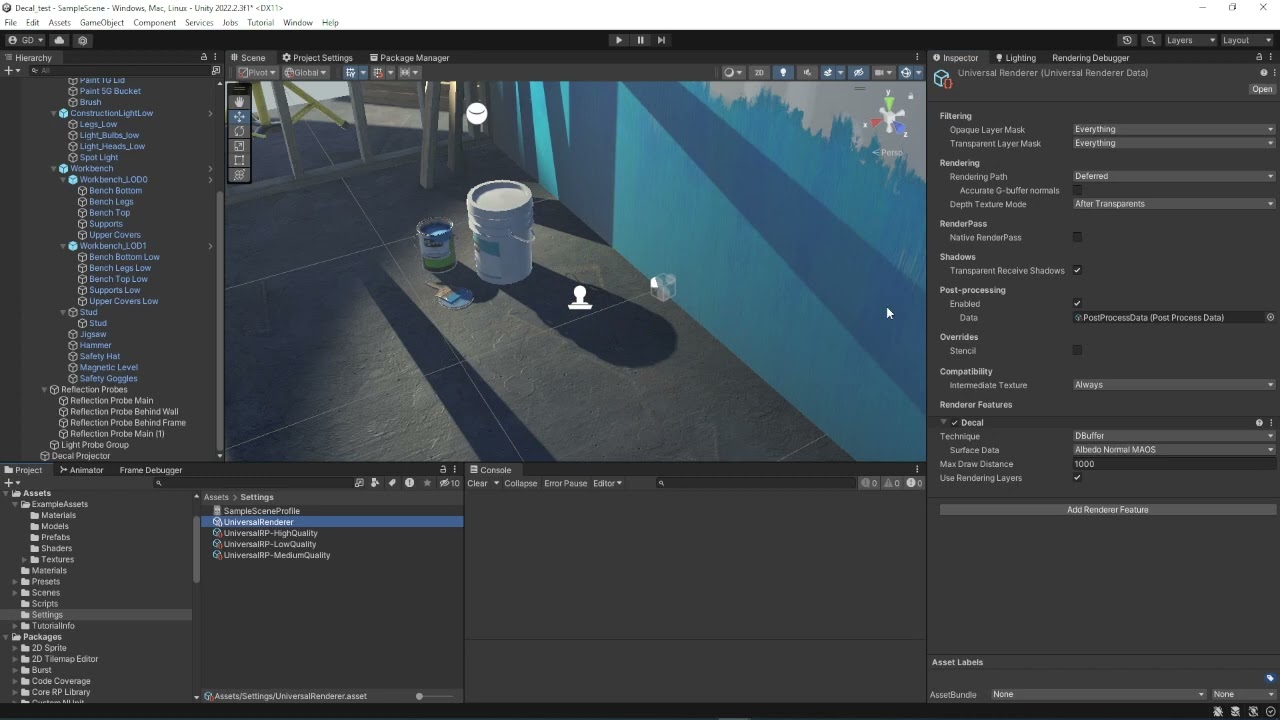Open the Undo History icon
The height and width of the screenshot is (720, 1280).
coord(1127,40)
